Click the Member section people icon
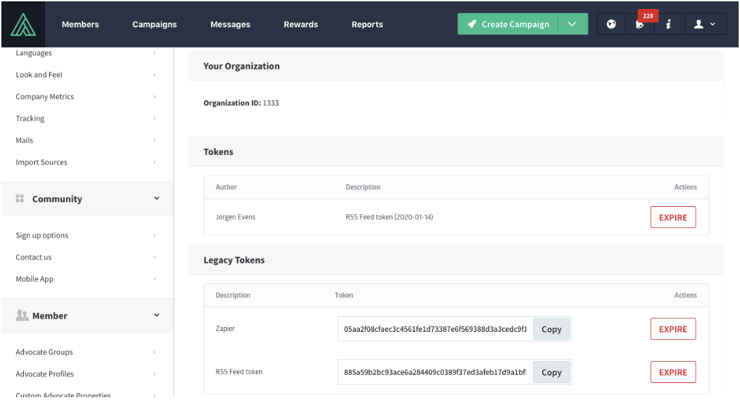740x400 pixels. (22, 315)
